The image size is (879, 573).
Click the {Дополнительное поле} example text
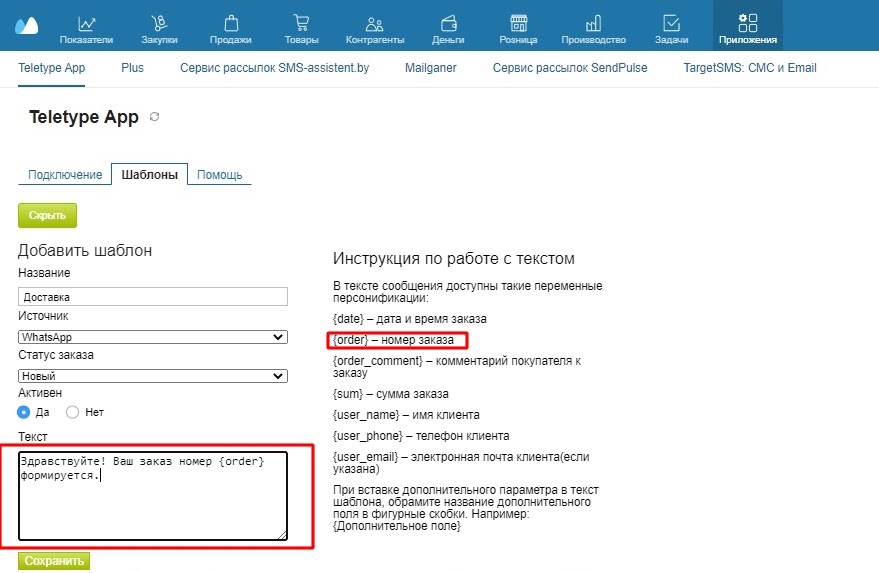(x=396, y=526)
